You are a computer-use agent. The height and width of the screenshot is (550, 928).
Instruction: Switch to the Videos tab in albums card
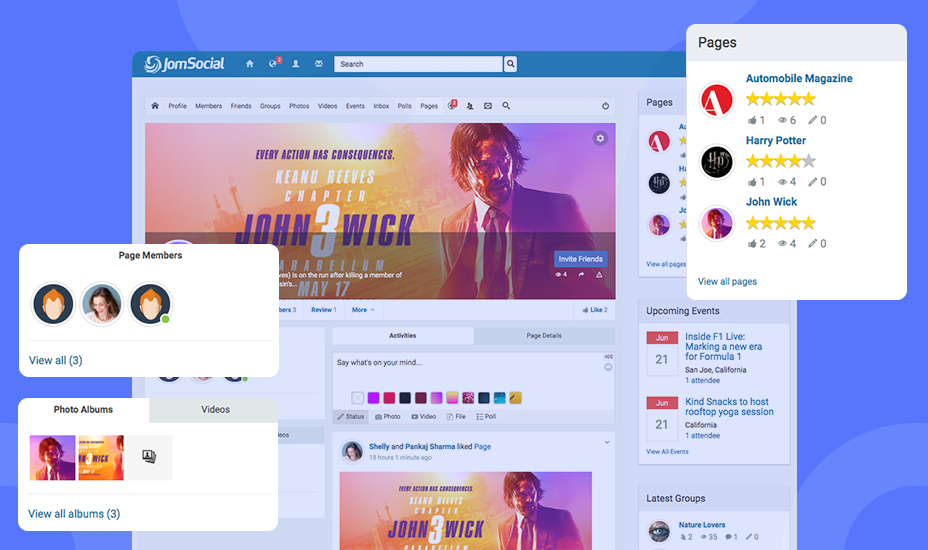coord(215,410)
